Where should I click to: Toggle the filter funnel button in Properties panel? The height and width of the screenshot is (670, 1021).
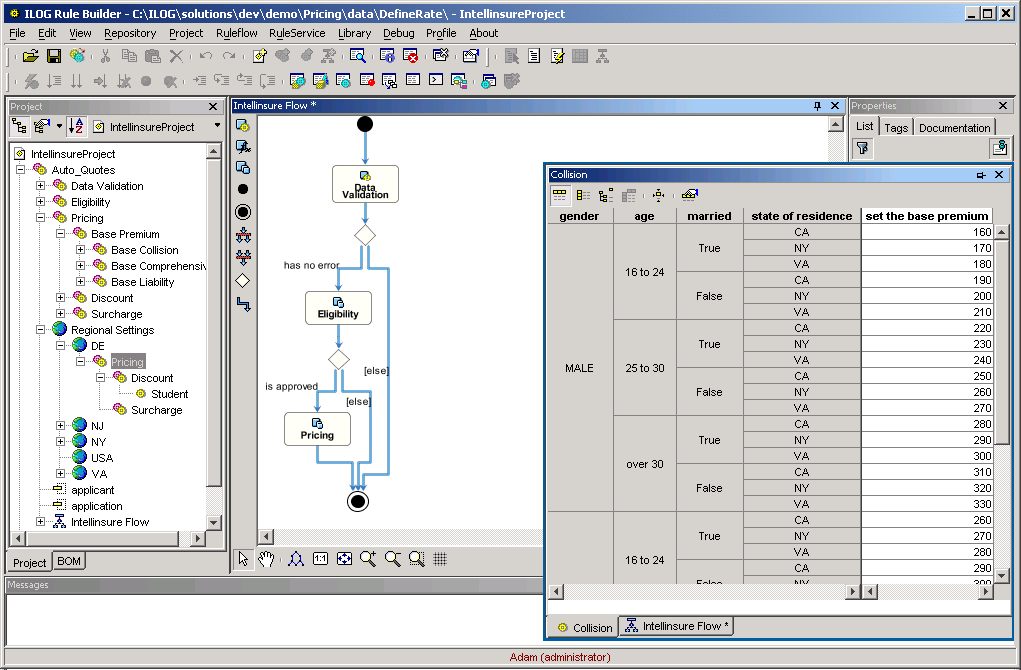863,148
